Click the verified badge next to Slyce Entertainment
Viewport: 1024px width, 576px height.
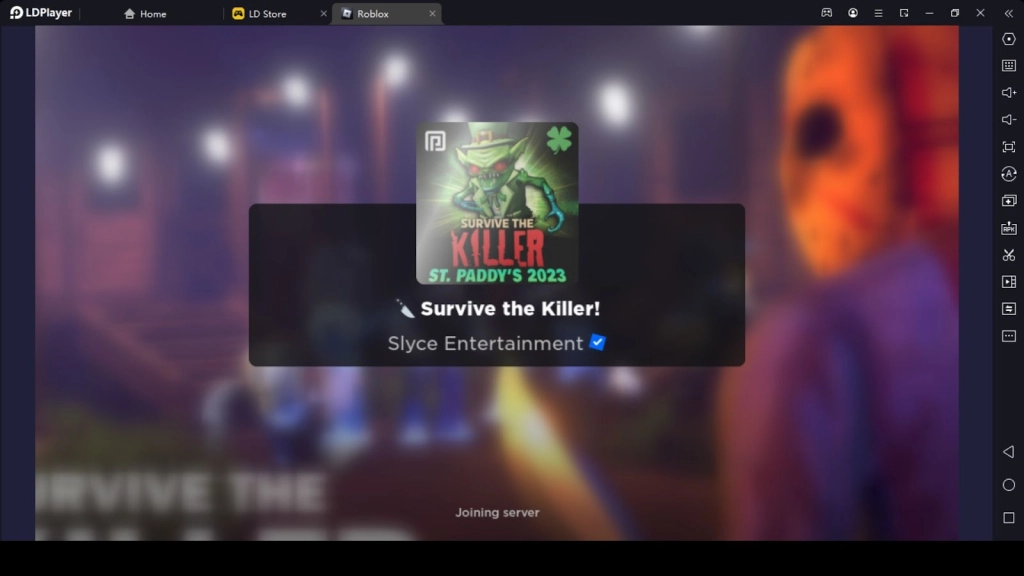coord(598,342)
